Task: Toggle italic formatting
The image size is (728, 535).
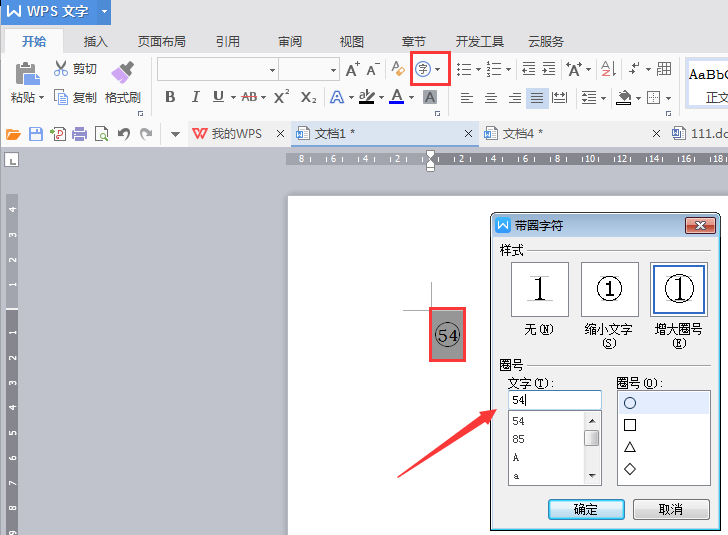Action: 194,97
